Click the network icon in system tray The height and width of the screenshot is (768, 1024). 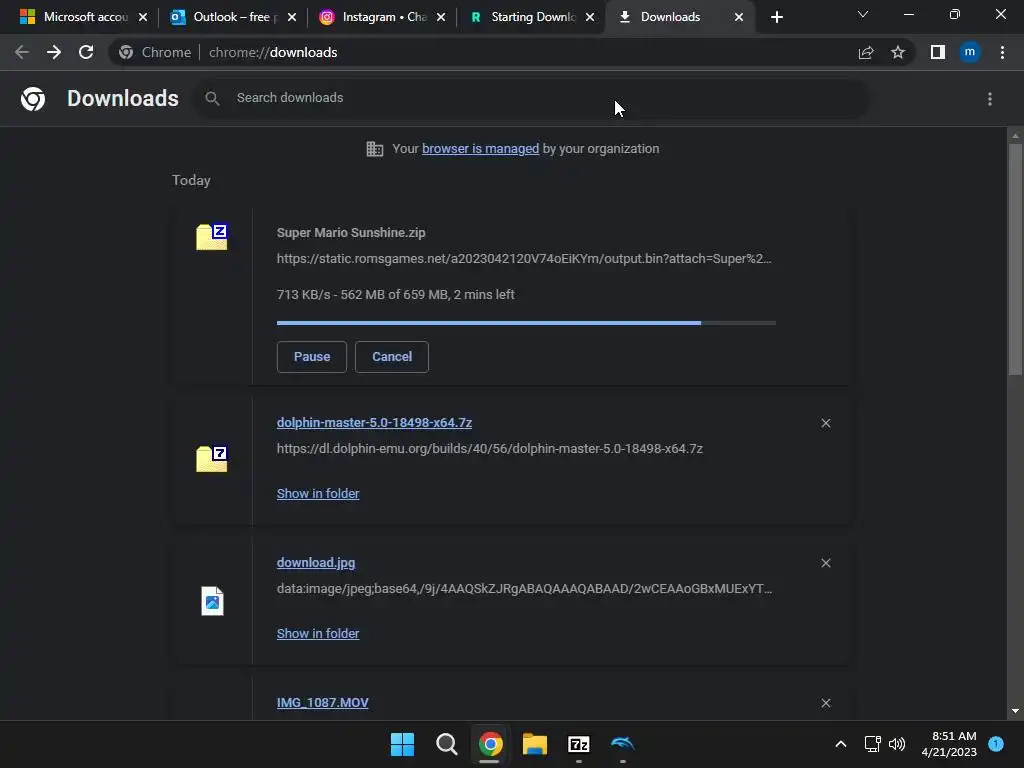(x=872, y=744)
